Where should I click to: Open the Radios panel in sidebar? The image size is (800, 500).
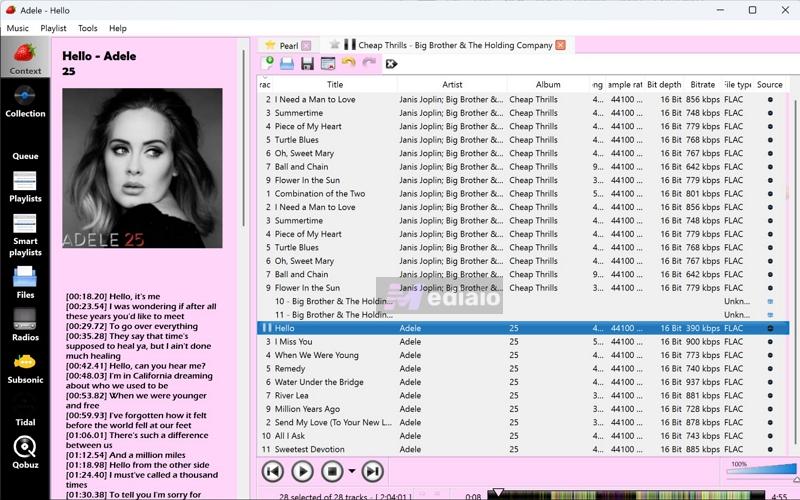25,324
